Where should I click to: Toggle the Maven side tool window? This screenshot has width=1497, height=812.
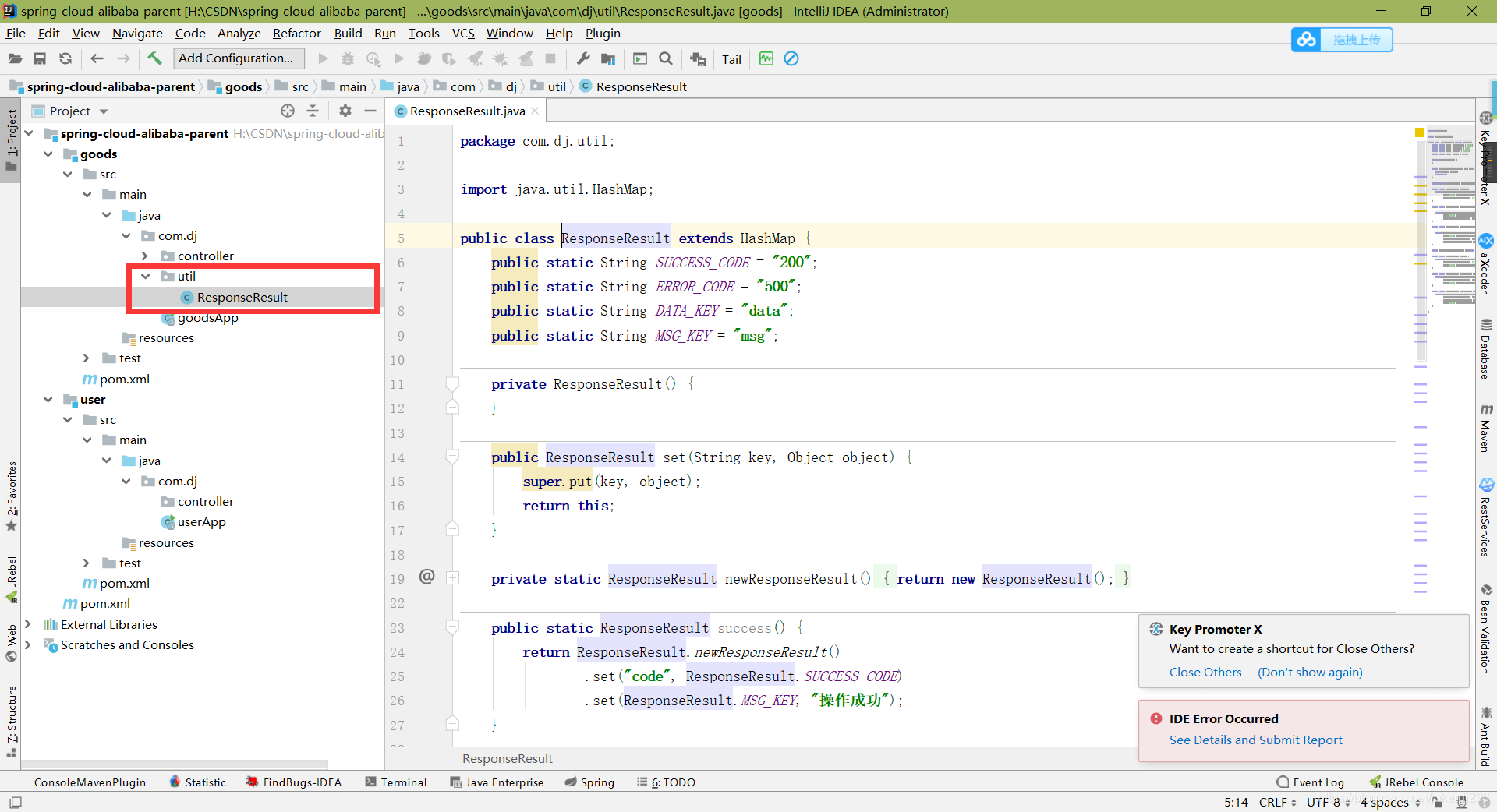(1486, 428)
